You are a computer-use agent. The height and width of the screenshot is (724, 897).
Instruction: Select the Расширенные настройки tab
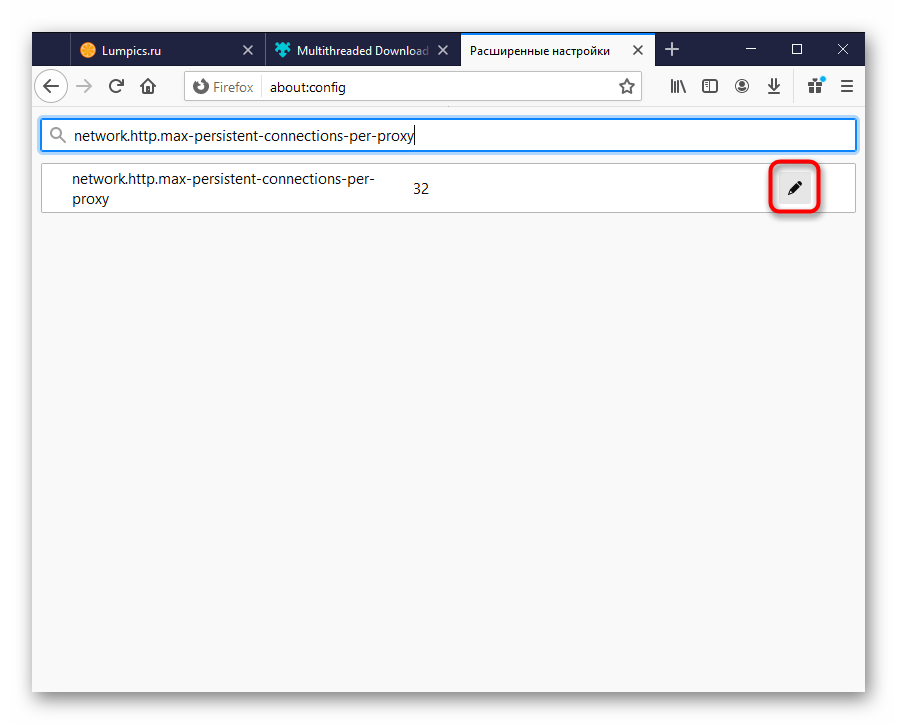tap(558, 50)
